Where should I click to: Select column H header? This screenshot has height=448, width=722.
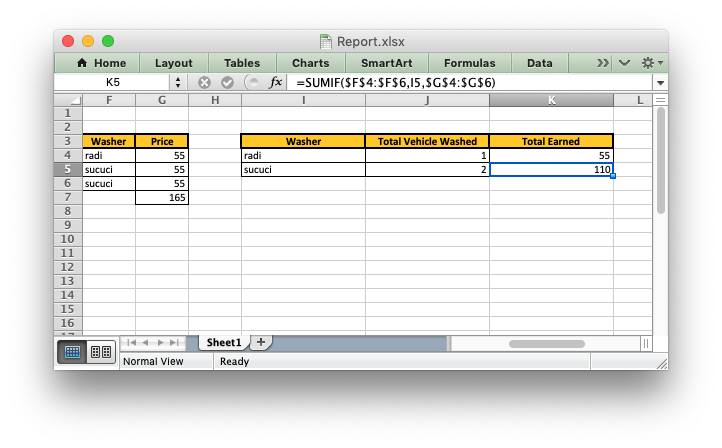pos(215,100)
